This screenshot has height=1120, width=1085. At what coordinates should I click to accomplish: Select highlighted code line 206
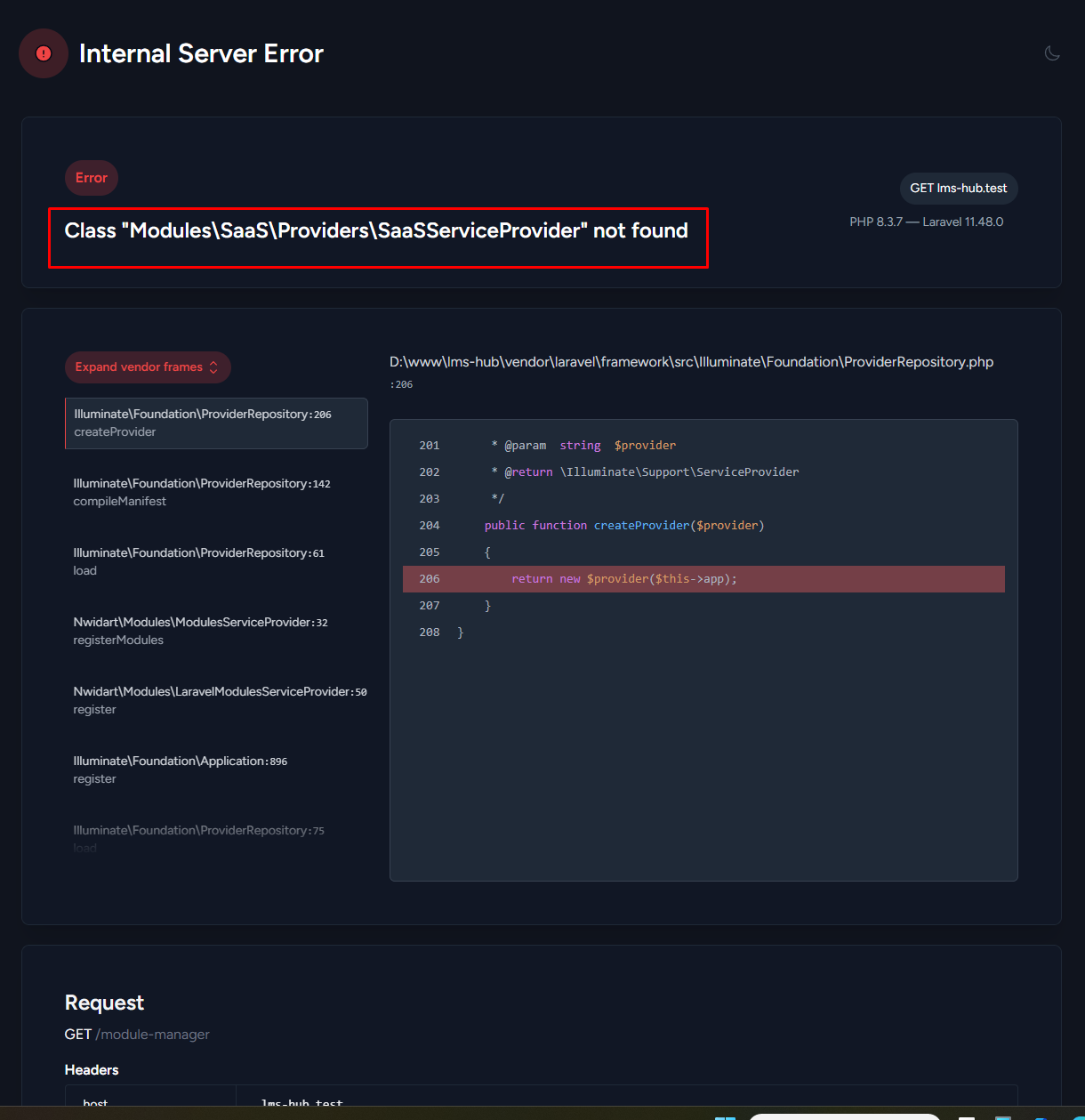tap(703, 578)
